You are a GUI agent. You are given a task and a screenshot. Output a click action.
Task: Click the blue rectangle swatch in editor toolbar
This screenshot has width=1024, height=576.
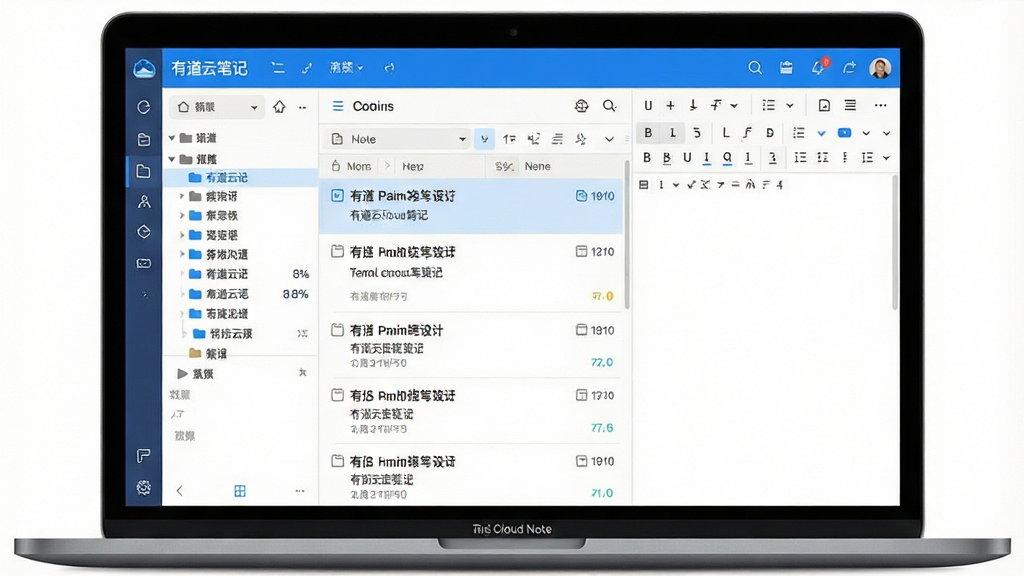coord(844,133)
